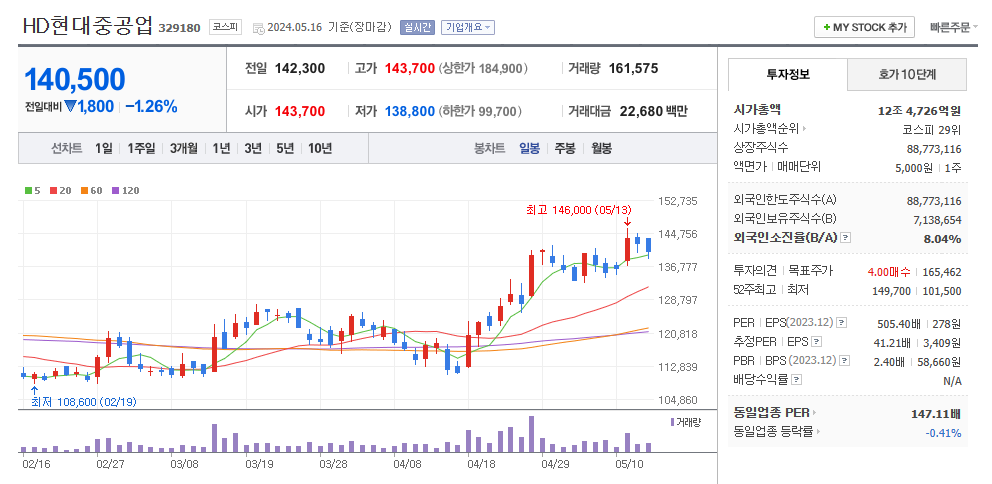
Task: Click 전일 value 142,300
Action: coord(300,68)
